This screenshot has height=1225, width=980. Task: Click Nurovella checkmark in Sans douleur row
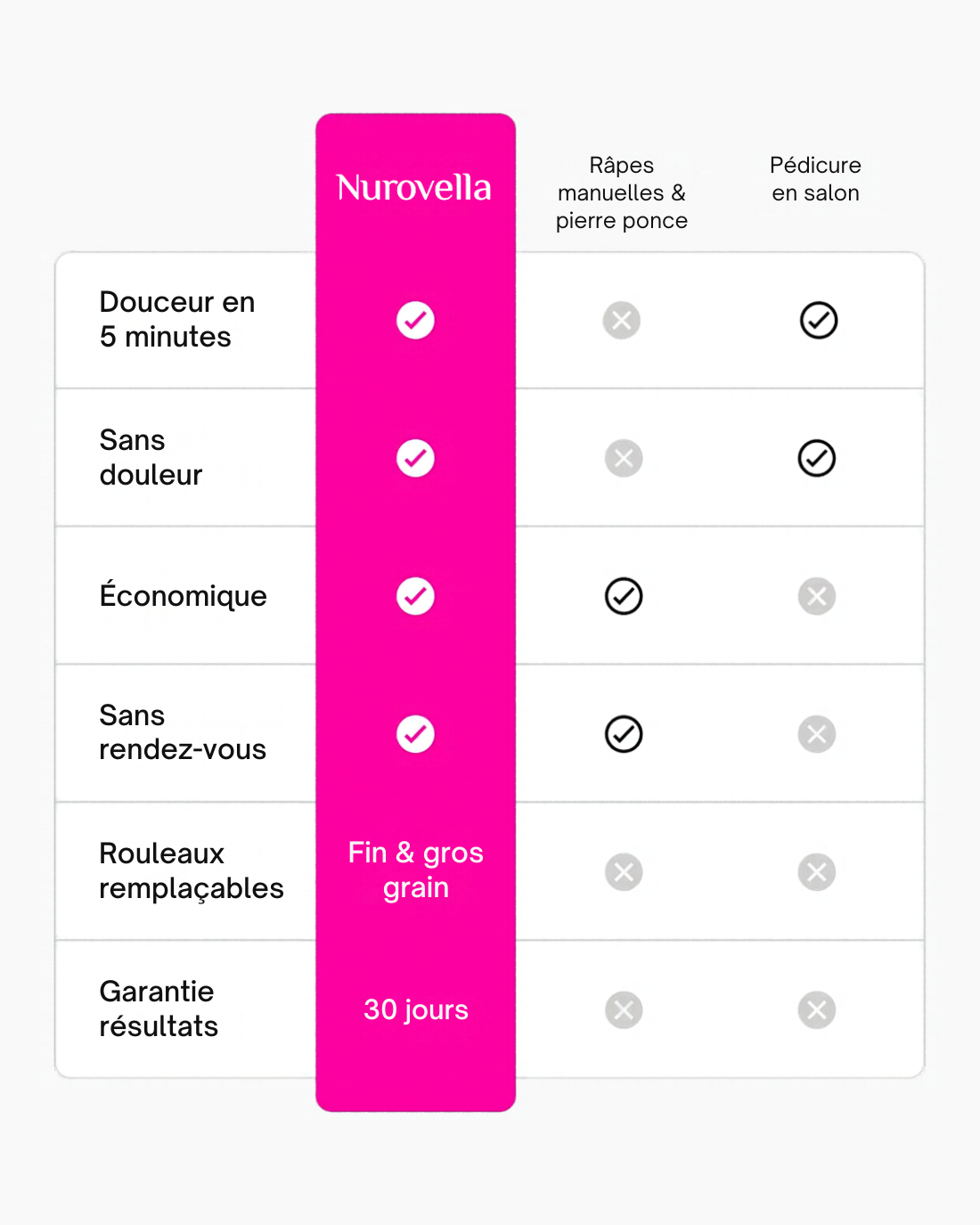[415, 458]
